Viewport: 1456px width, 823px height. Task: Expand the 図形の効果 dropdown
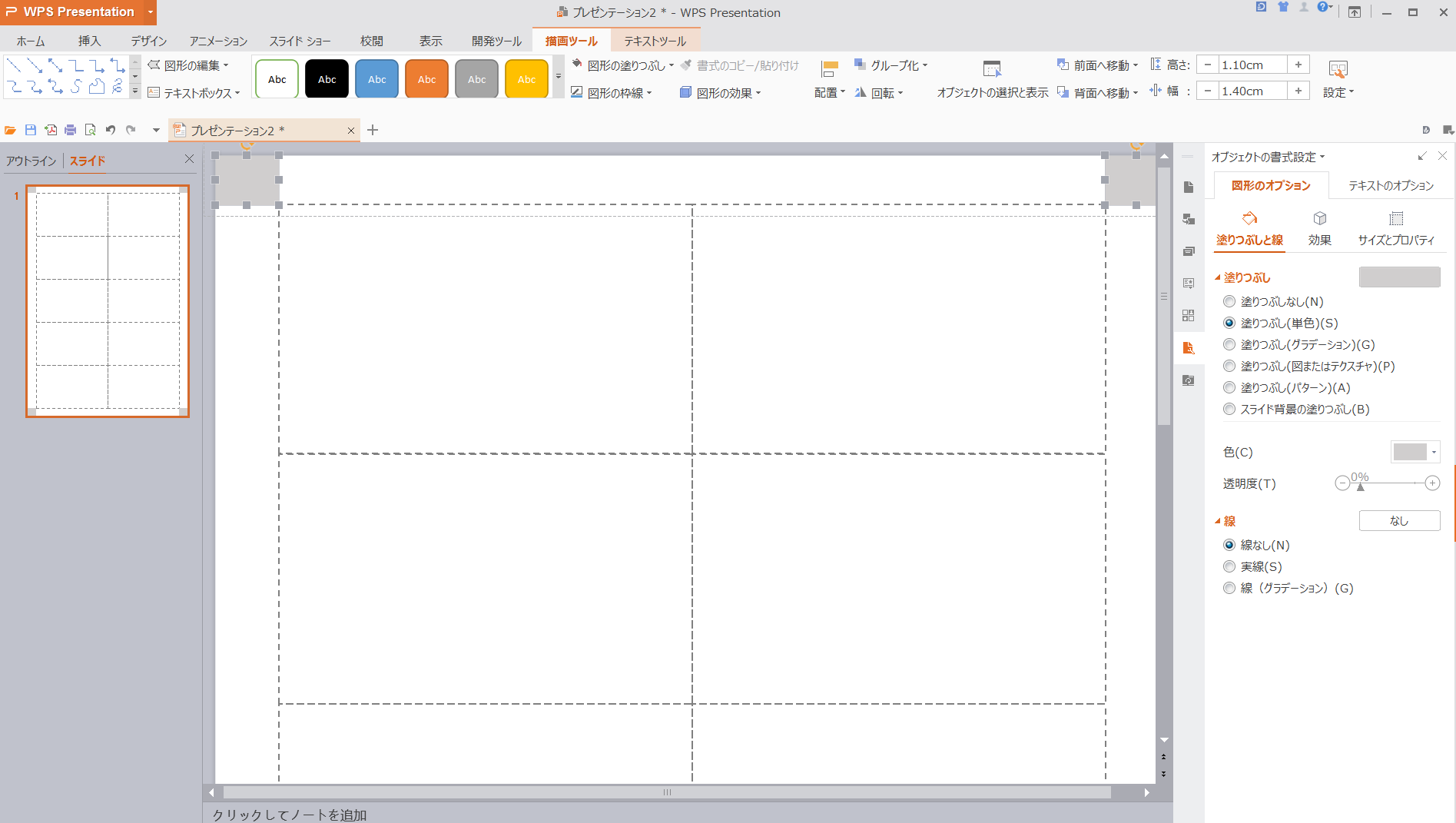tap(758, 93)
